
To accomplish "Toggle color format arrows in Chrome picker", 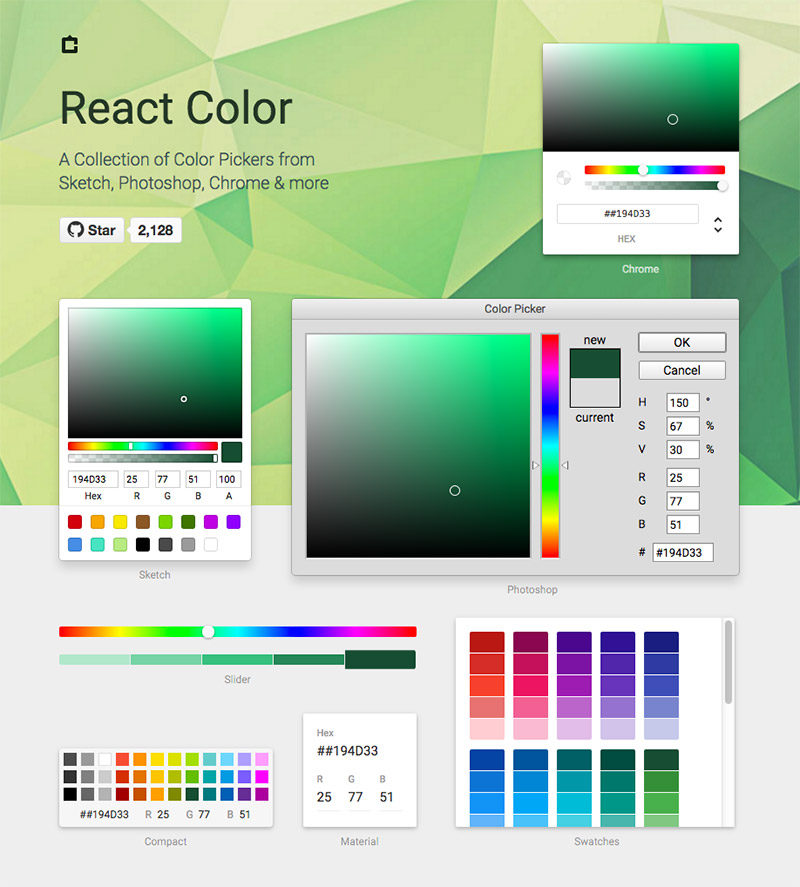I will [x=718, y=225].
